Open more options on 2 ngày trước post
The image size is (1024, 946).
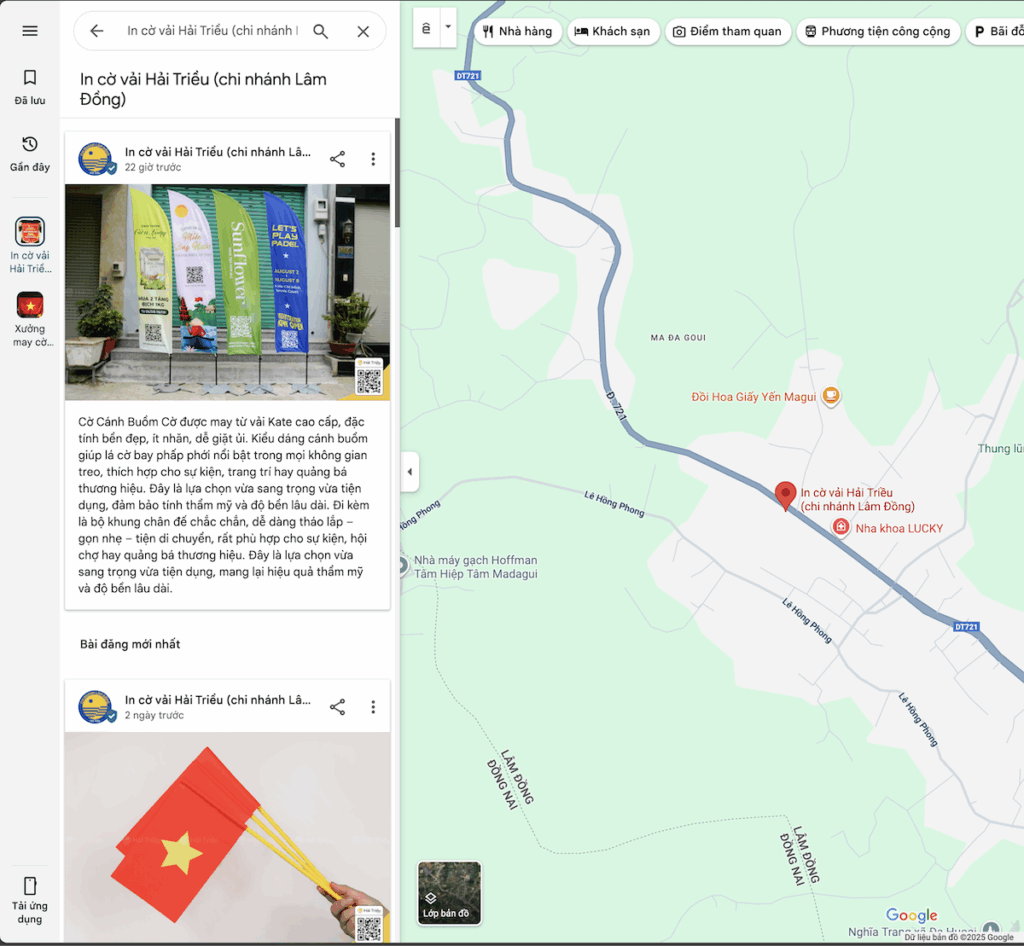(x=373, y=706)
